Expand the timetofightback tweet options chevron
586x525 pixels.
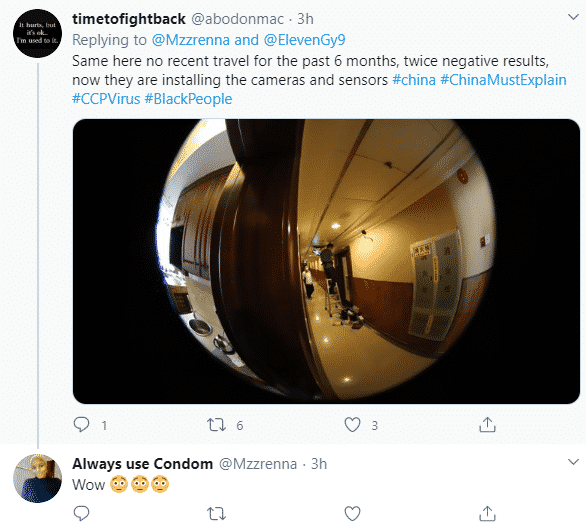coord(573,17)
